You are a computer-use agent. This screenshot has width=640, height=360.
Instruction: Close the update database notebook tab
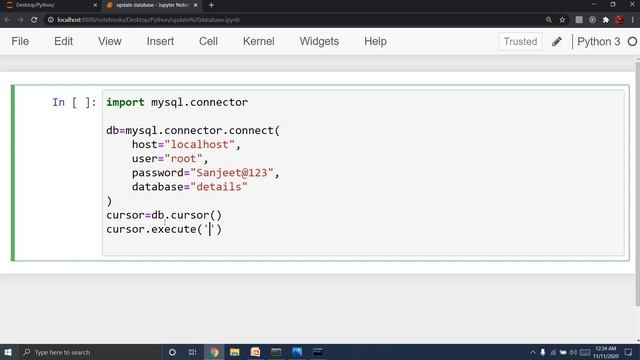click(195, 5)
